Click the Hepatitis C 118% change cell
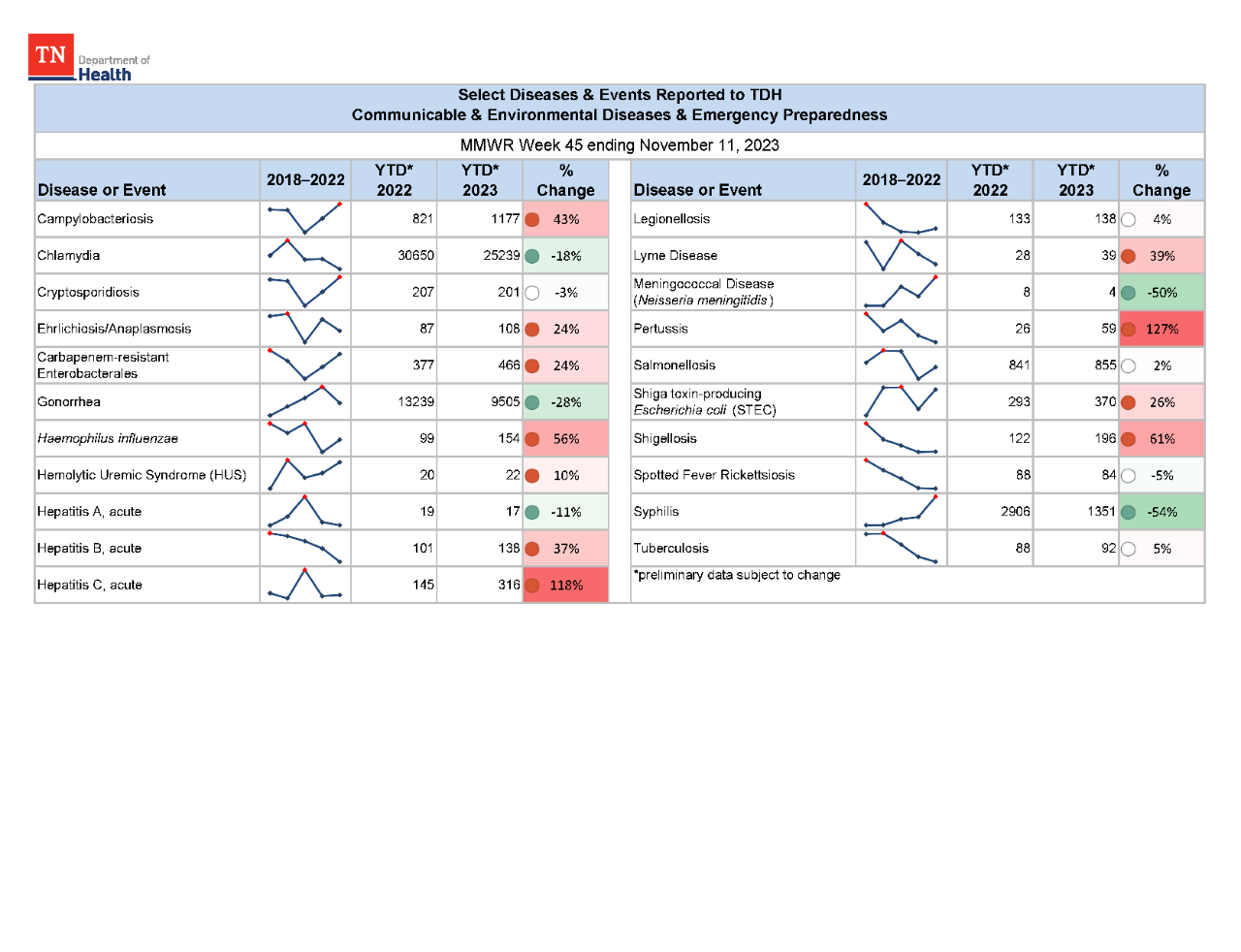 tap(565, 585)
